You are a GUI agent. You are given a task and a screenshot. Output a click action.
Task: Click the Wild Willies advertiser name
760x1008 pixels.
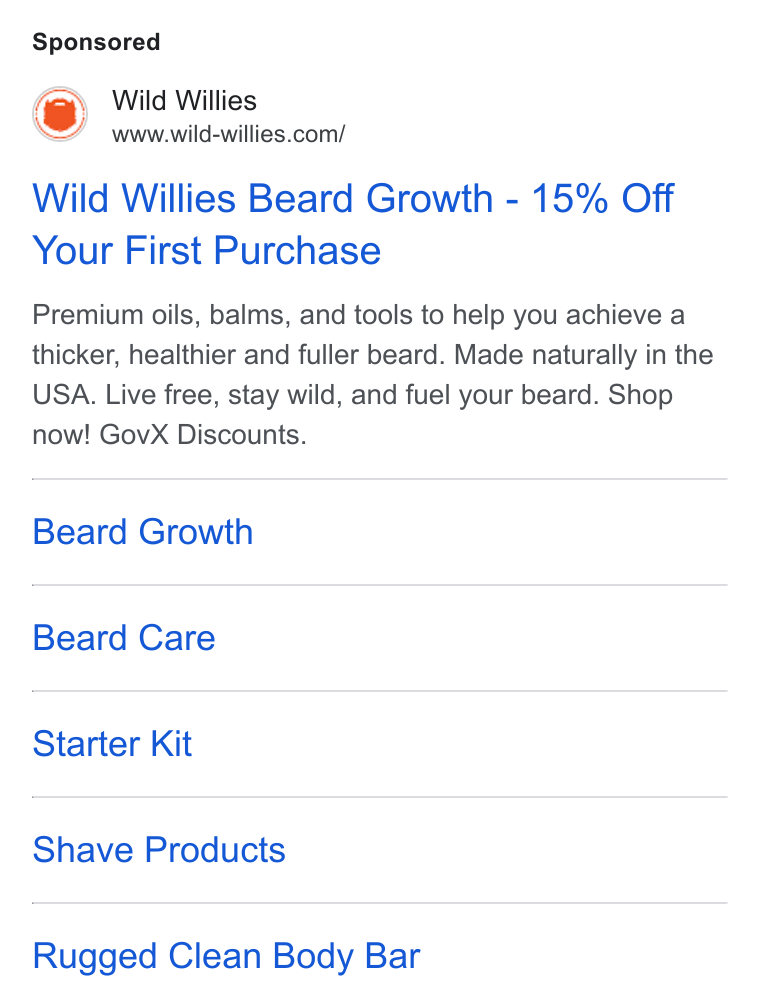(x=185, y=101)
